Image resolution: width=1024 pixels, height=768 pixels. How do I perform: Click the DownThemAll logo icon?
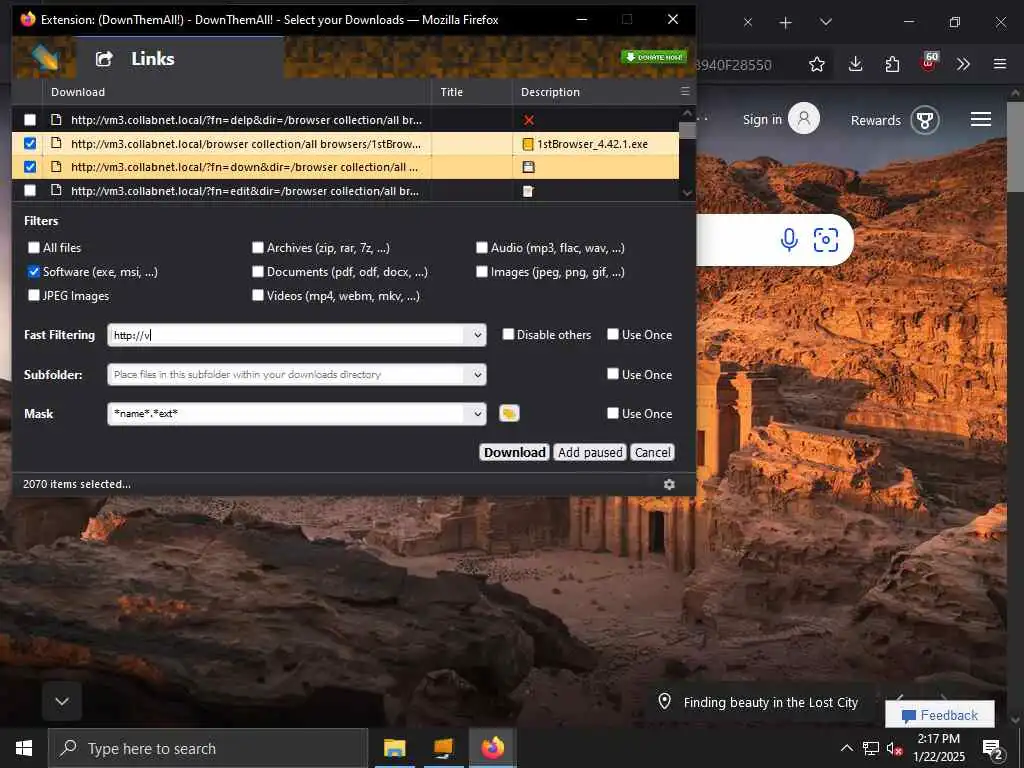[44, 57]
